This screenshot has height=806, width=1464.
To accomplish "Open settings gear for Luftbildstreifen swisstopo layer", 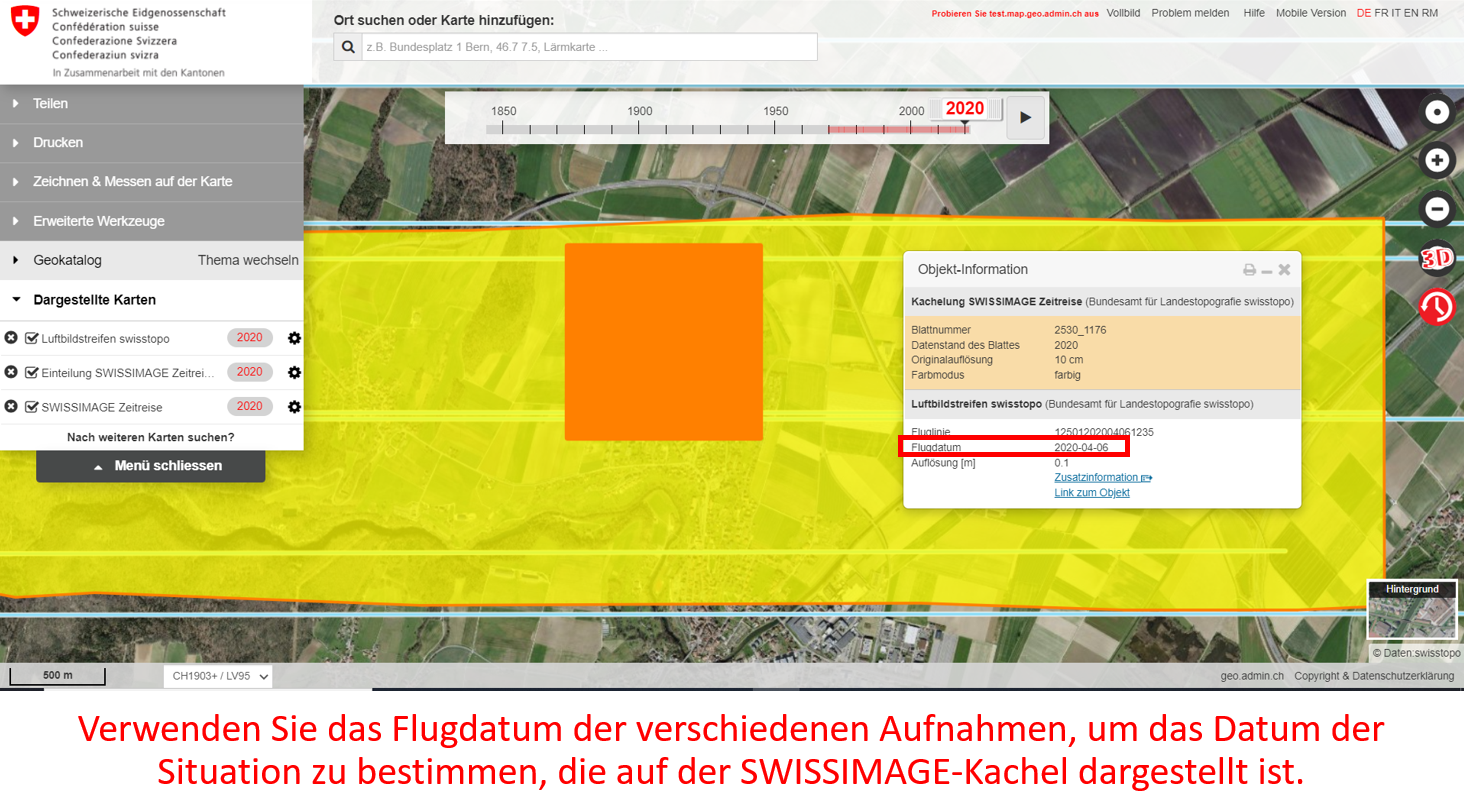I will tap(294, 338).
